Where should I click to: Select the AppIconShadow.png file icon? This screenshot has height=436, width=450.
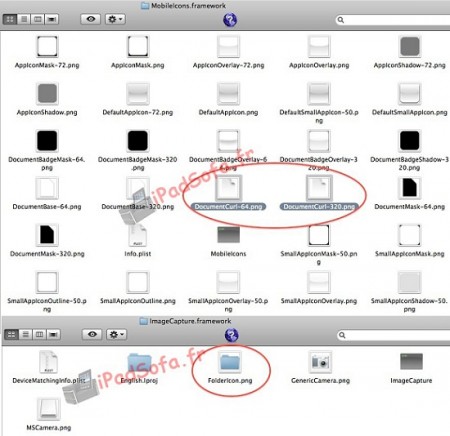[x=47, y=94]
